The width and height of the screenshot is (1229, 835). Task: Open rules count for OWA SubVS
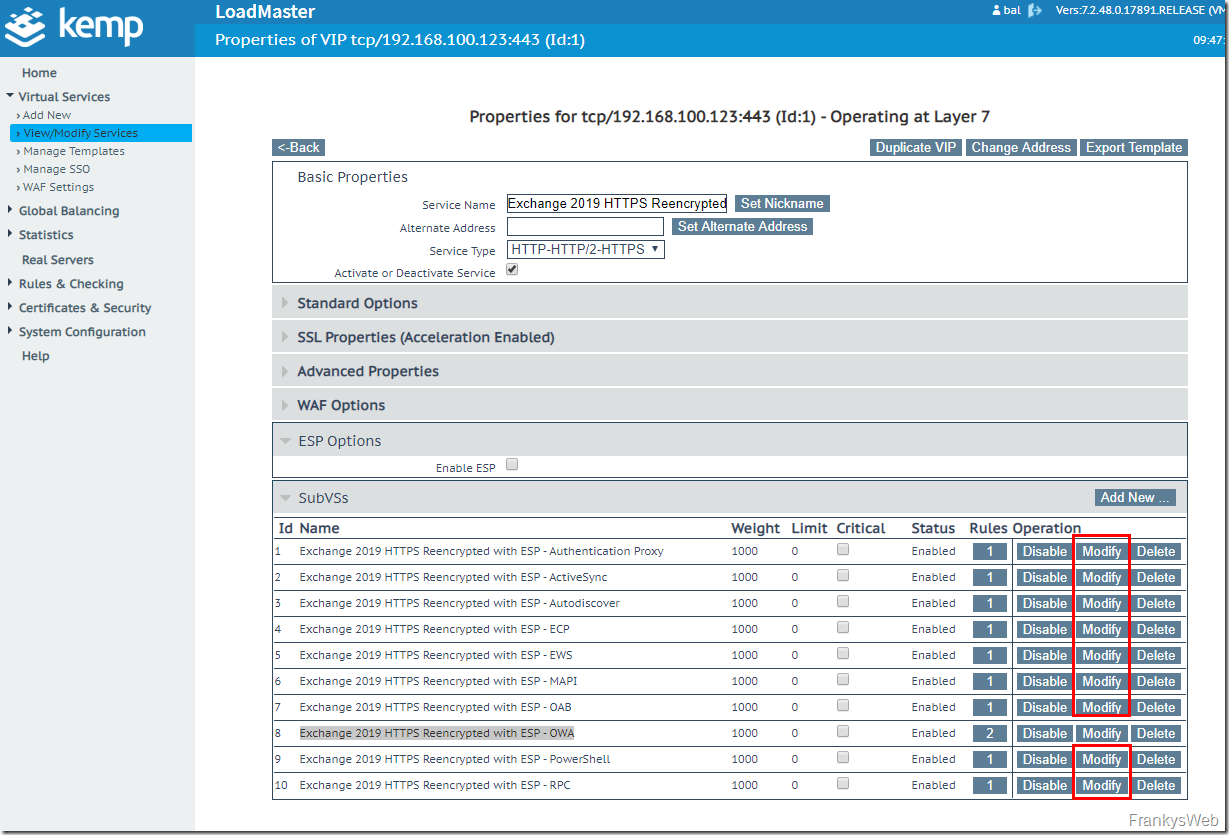tap(989, 733)
